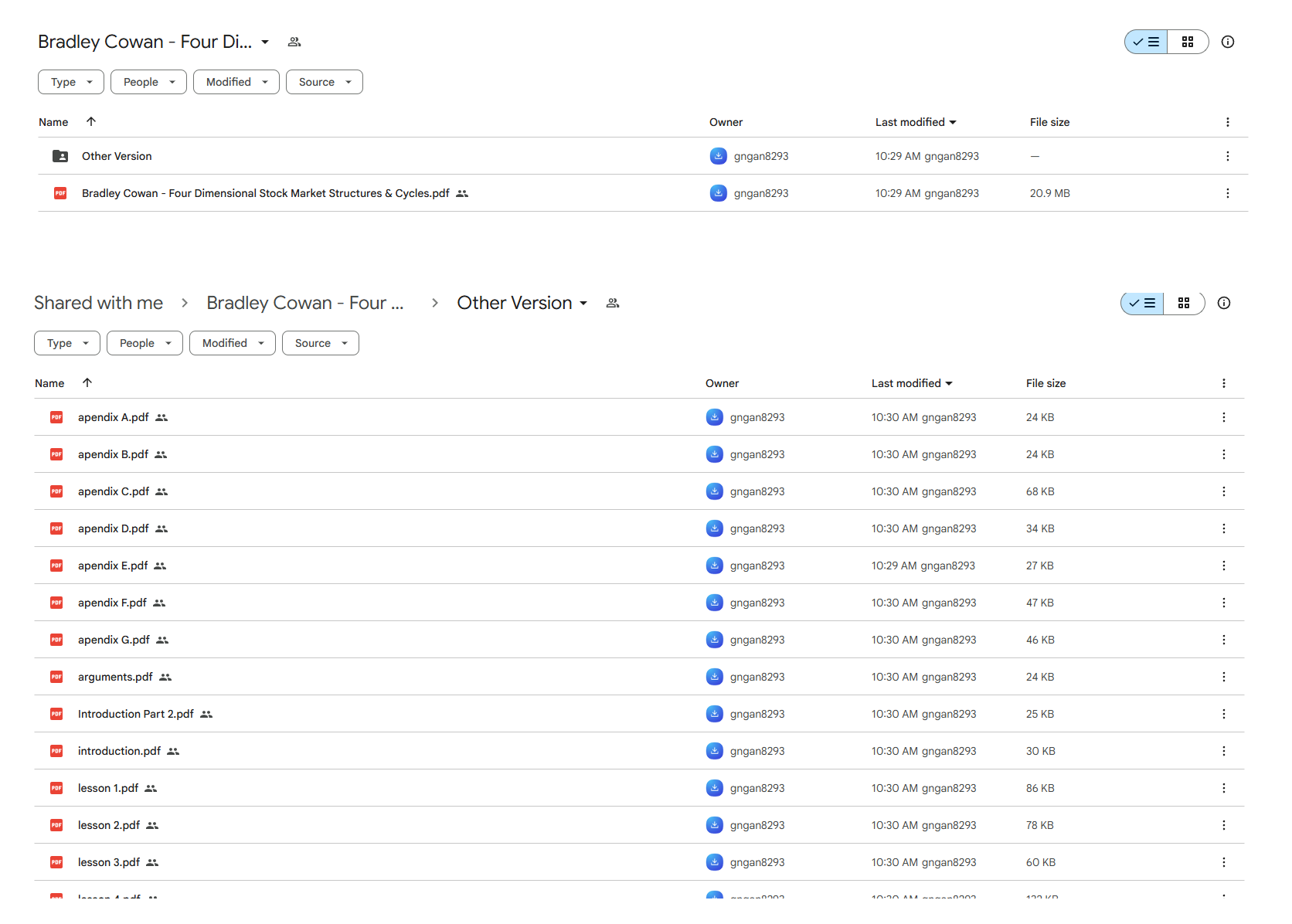Select lesson 2.pdf file name
This screenshot has height=924, width=1292.
click(x=109, y=825)
